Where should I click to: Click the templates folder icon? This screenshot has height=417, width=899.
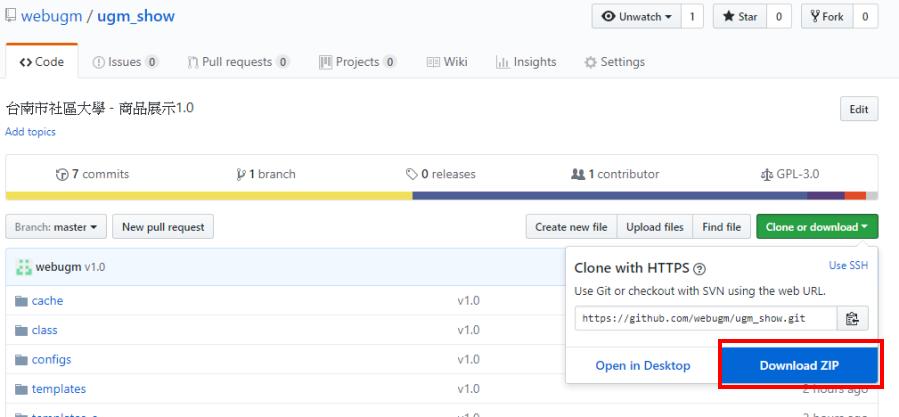[21, 389]
